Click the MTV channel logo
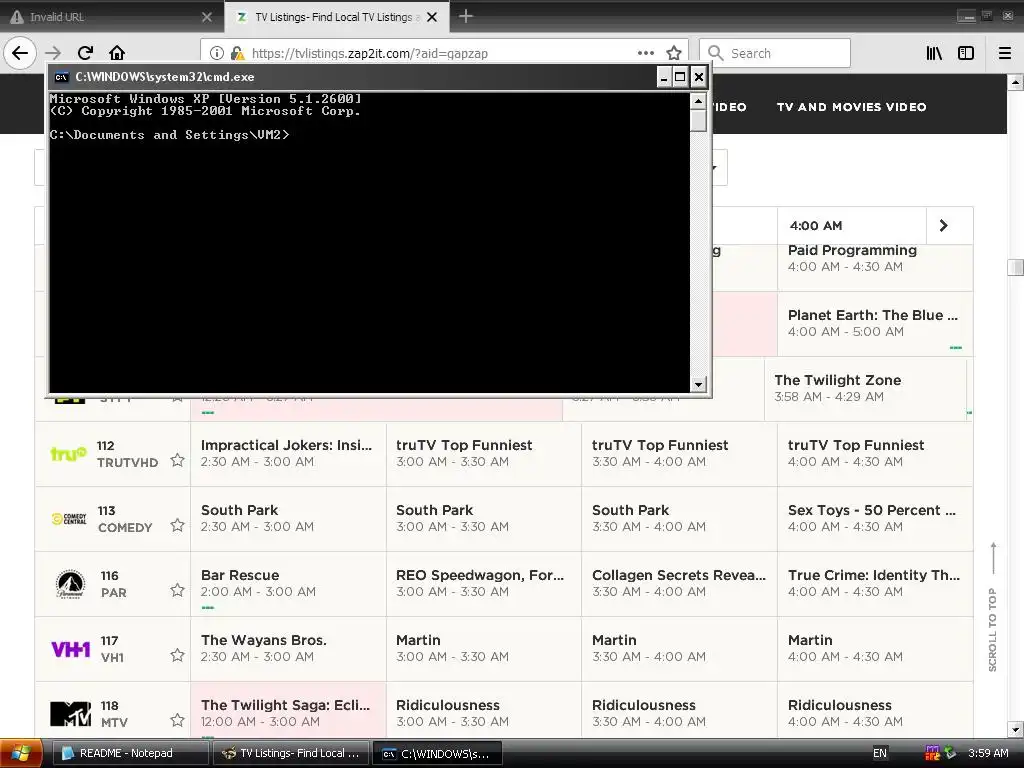Image resolution: width=1024 pixels, height=768 pixels. pyautogui.click(x=71, y=714)
